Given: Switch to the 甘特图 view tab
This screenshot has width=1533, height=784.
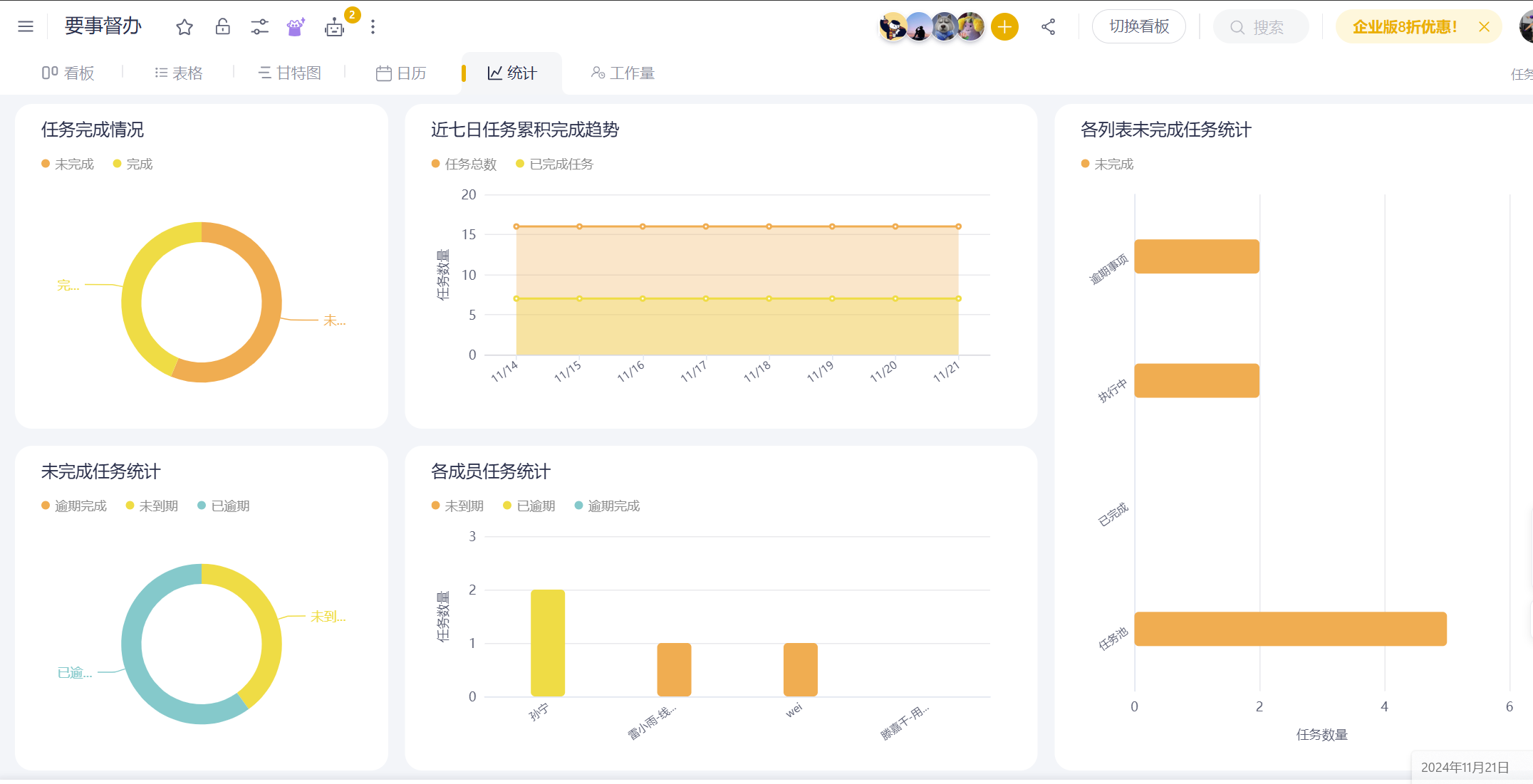Looking at the screenshot, I should [x=289, y=72].
